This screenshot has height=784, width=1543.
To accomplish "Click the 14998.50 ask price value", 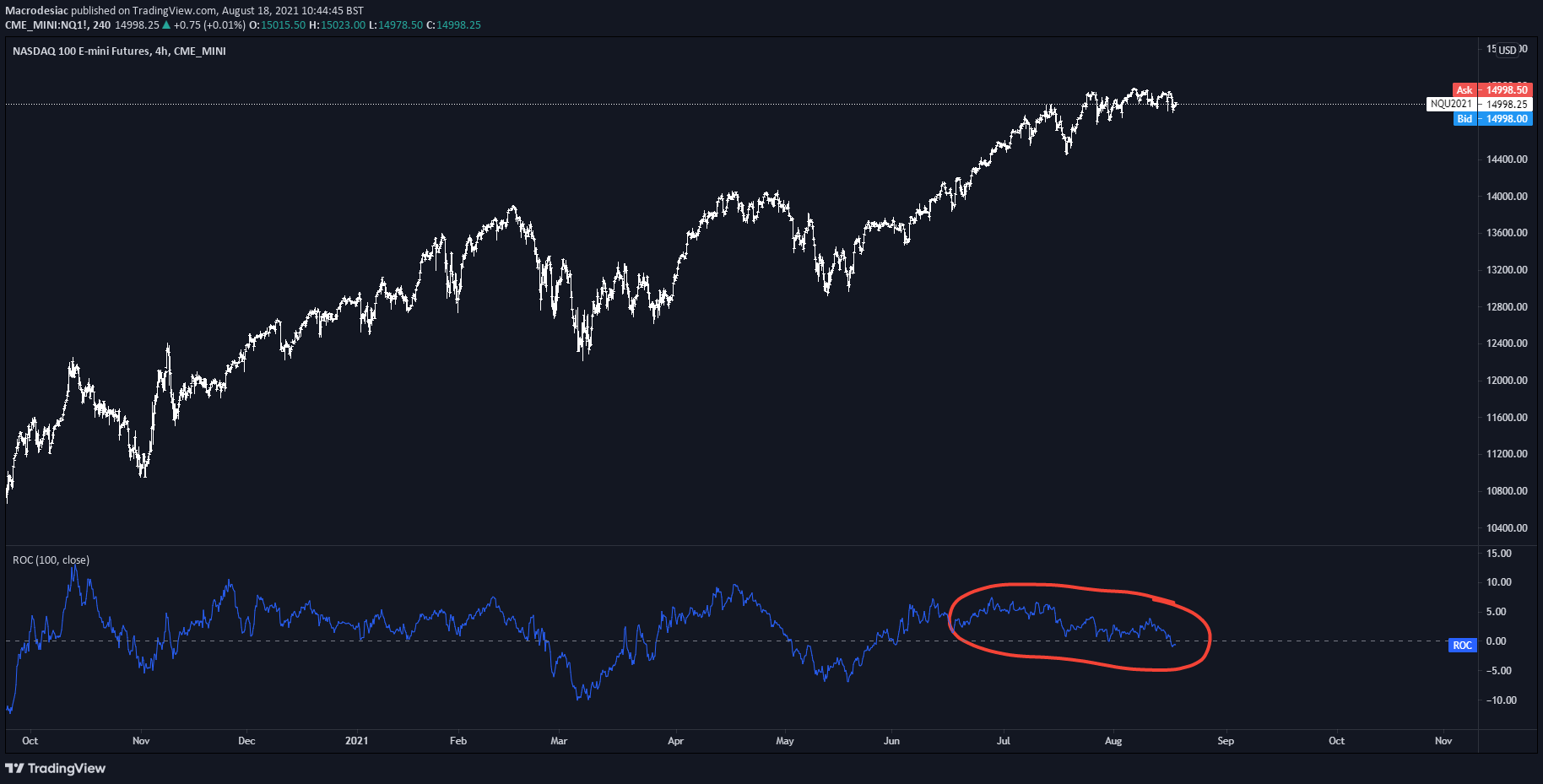I will [x=1506, y=89].
